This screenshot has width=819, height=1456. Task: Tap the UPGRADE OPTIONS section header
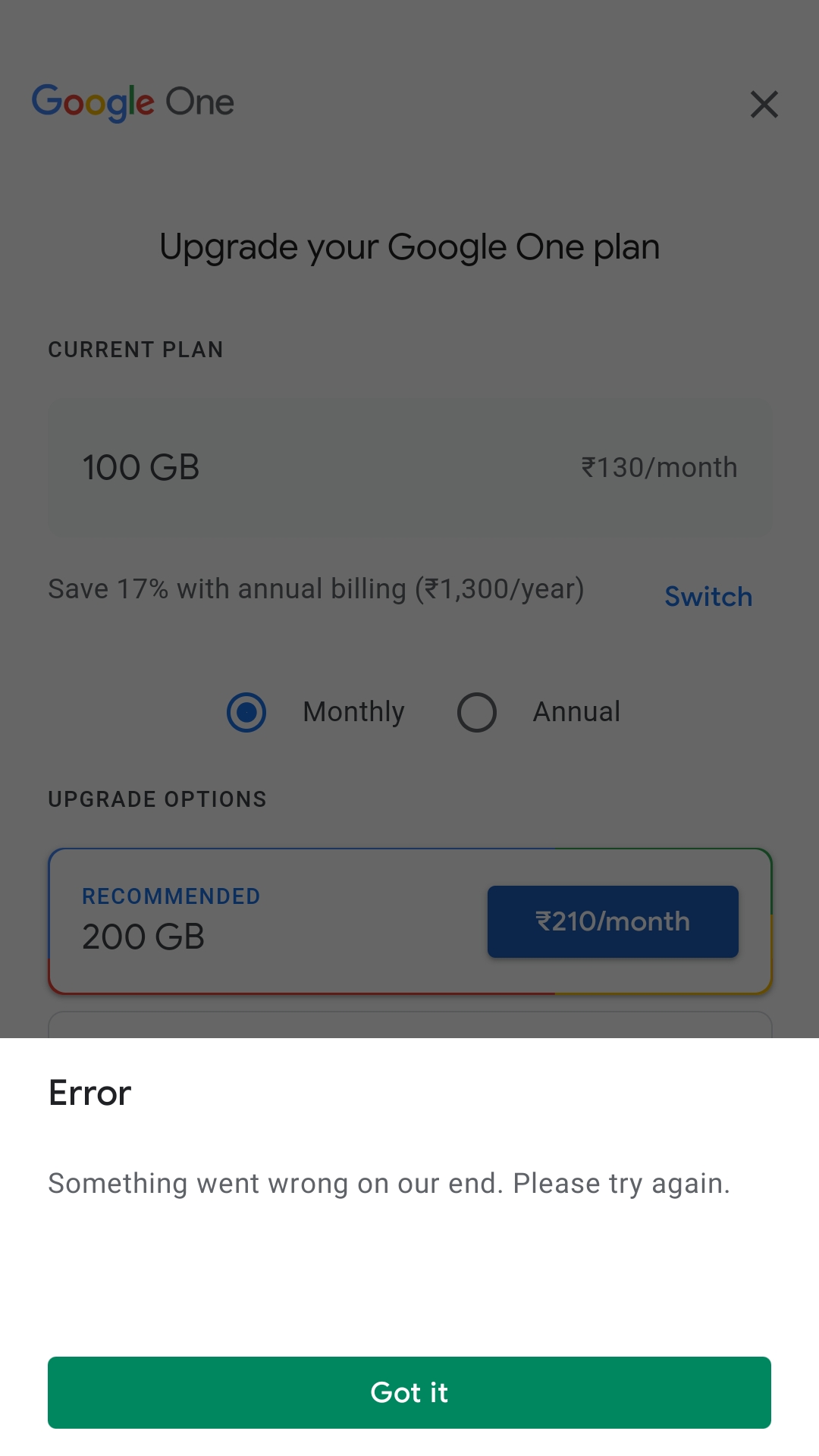[158, 799]
